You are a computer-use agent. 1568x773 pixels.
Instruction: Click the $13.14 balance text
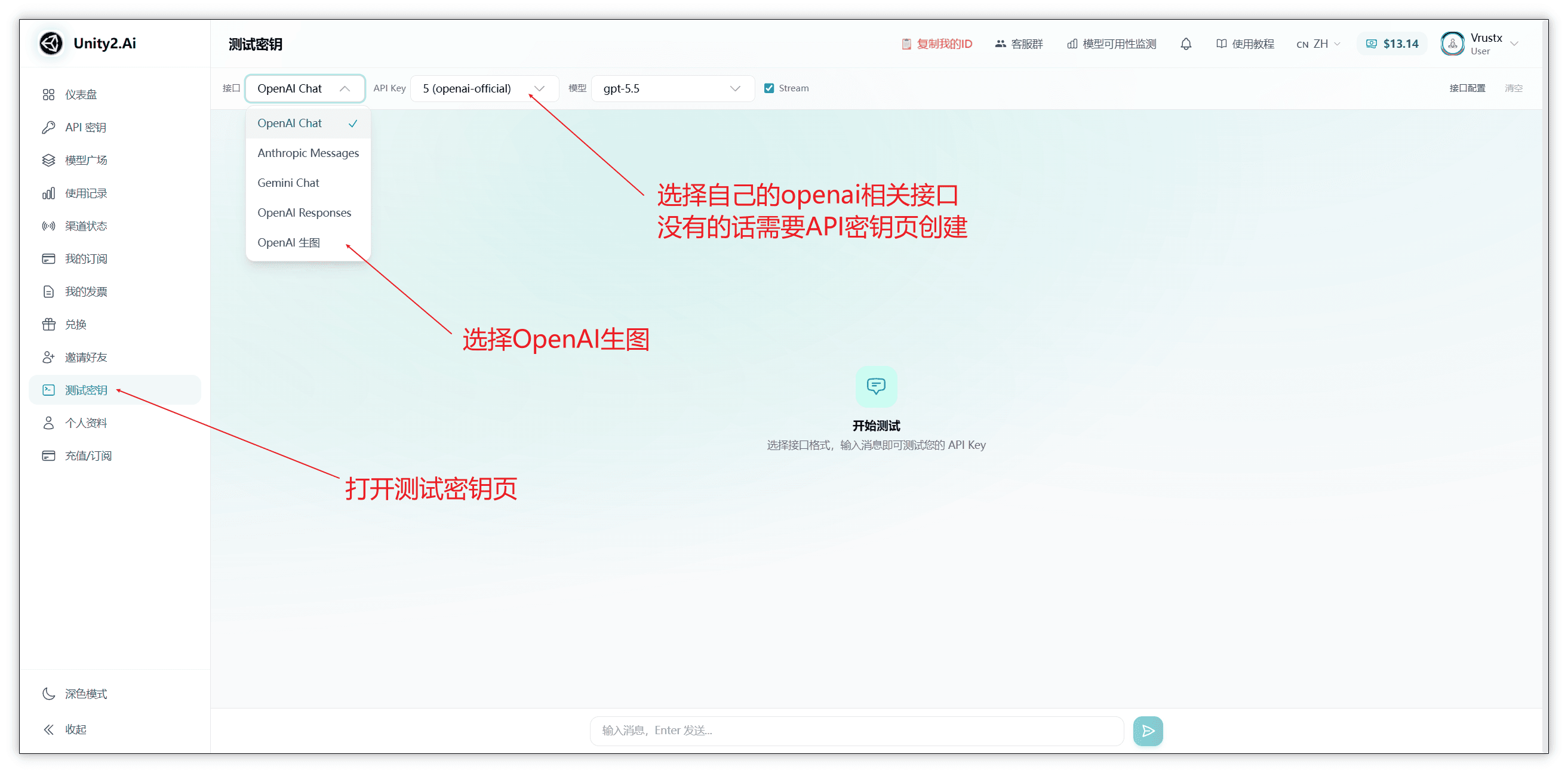point(1401,44)
